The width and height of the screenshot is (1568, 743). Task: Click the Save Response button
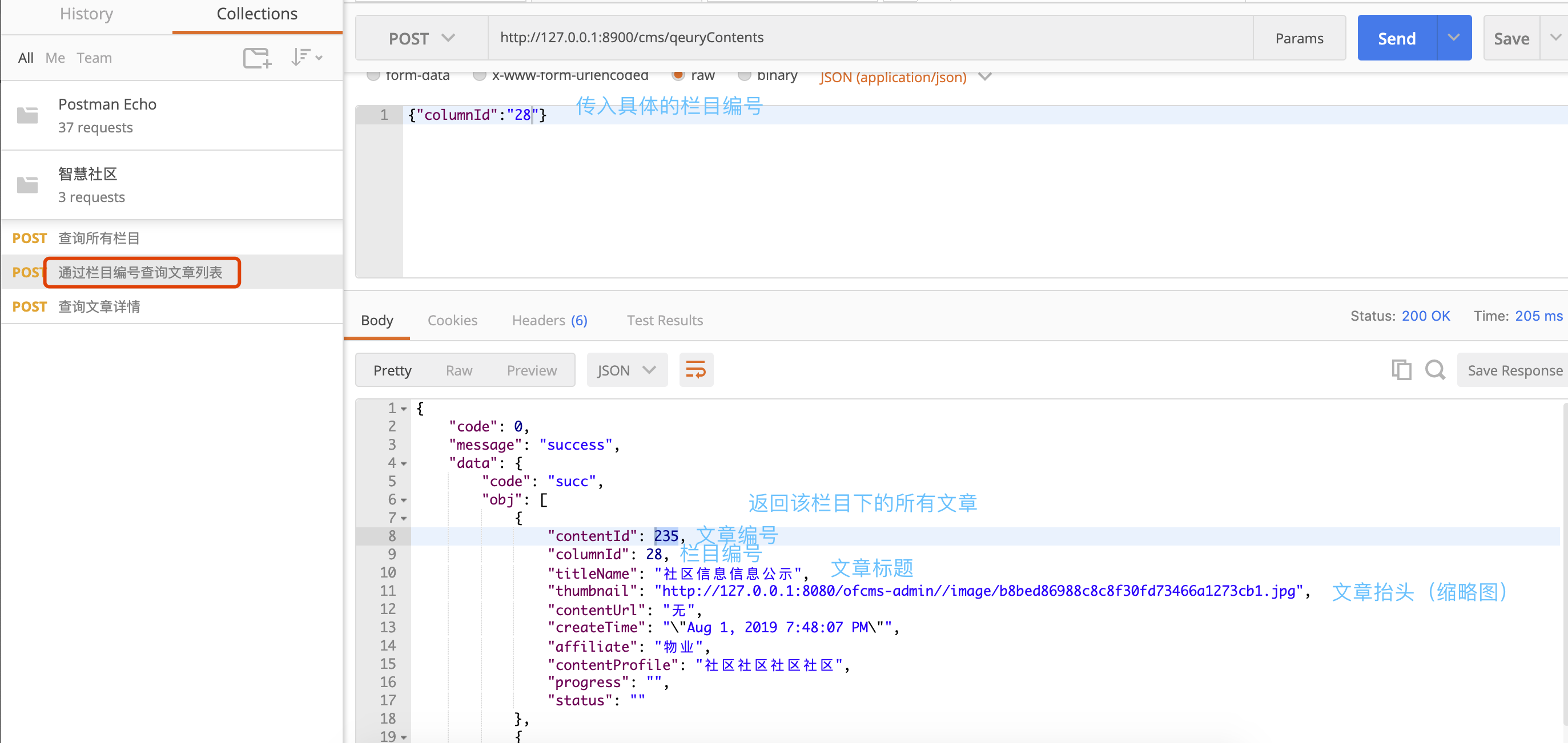[x=1513, y=370]
